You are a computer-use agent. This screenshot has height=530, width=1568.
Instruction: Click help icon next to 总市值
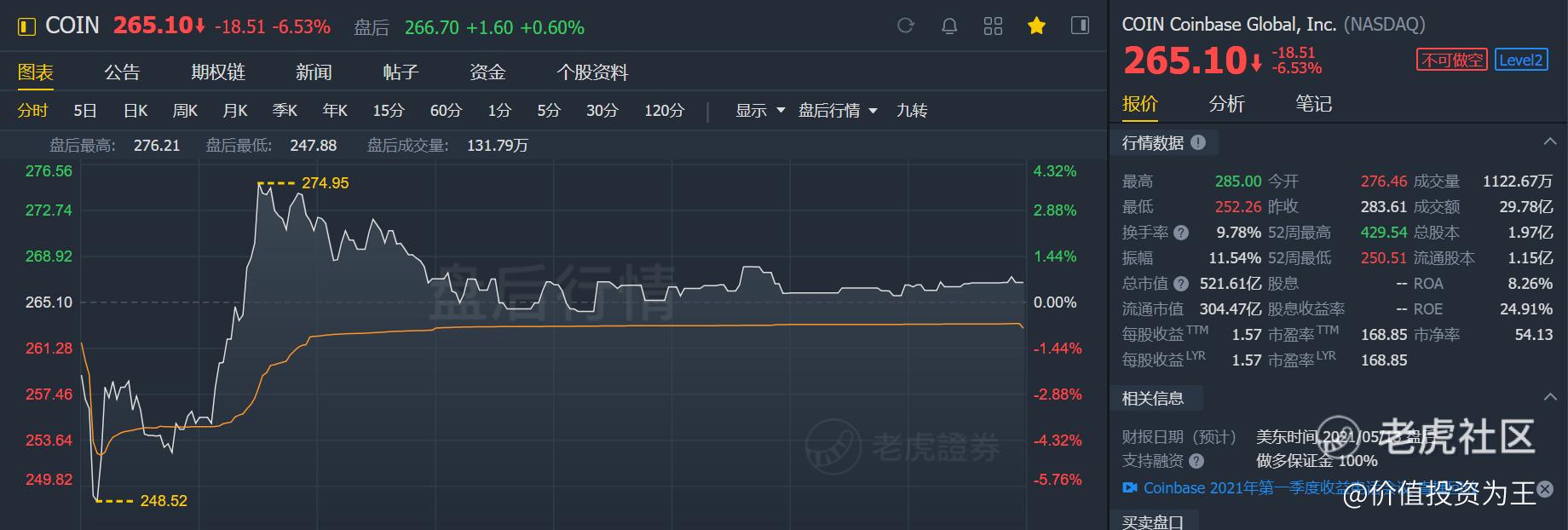pyautogui.click(x=1181, y=284)
